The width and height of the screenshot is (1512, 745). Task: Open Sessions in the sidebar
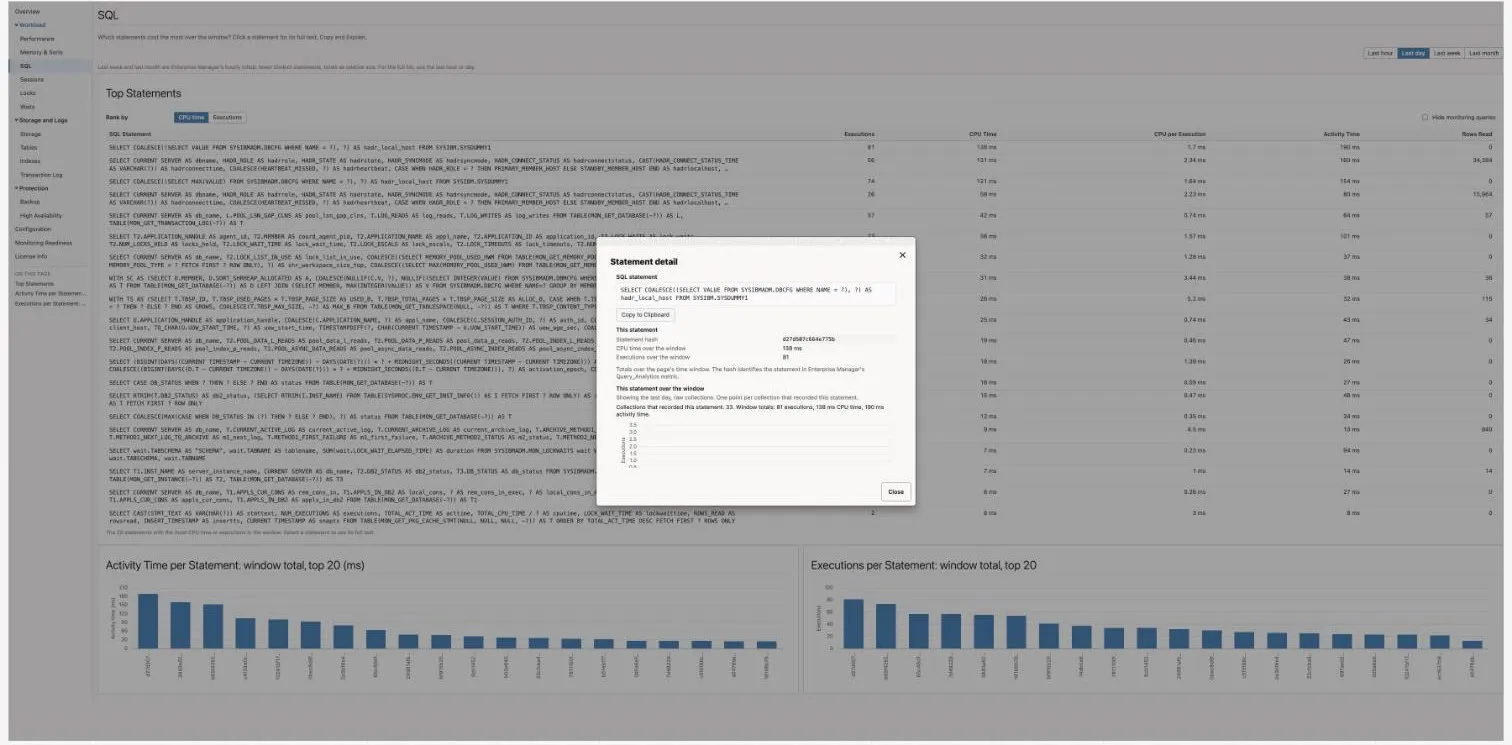coord(32,79)
